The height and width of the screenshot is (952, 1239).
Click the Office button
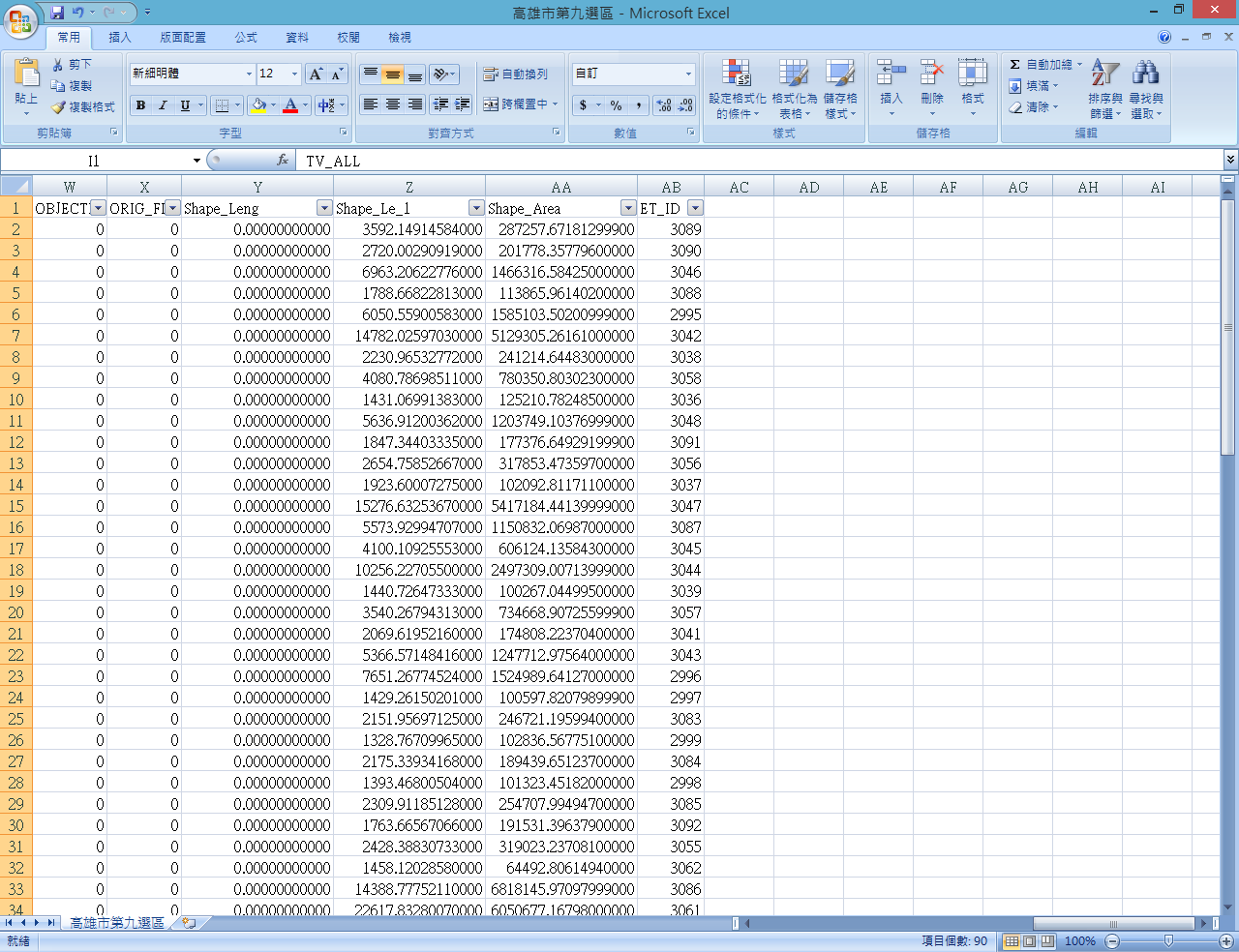19,19
